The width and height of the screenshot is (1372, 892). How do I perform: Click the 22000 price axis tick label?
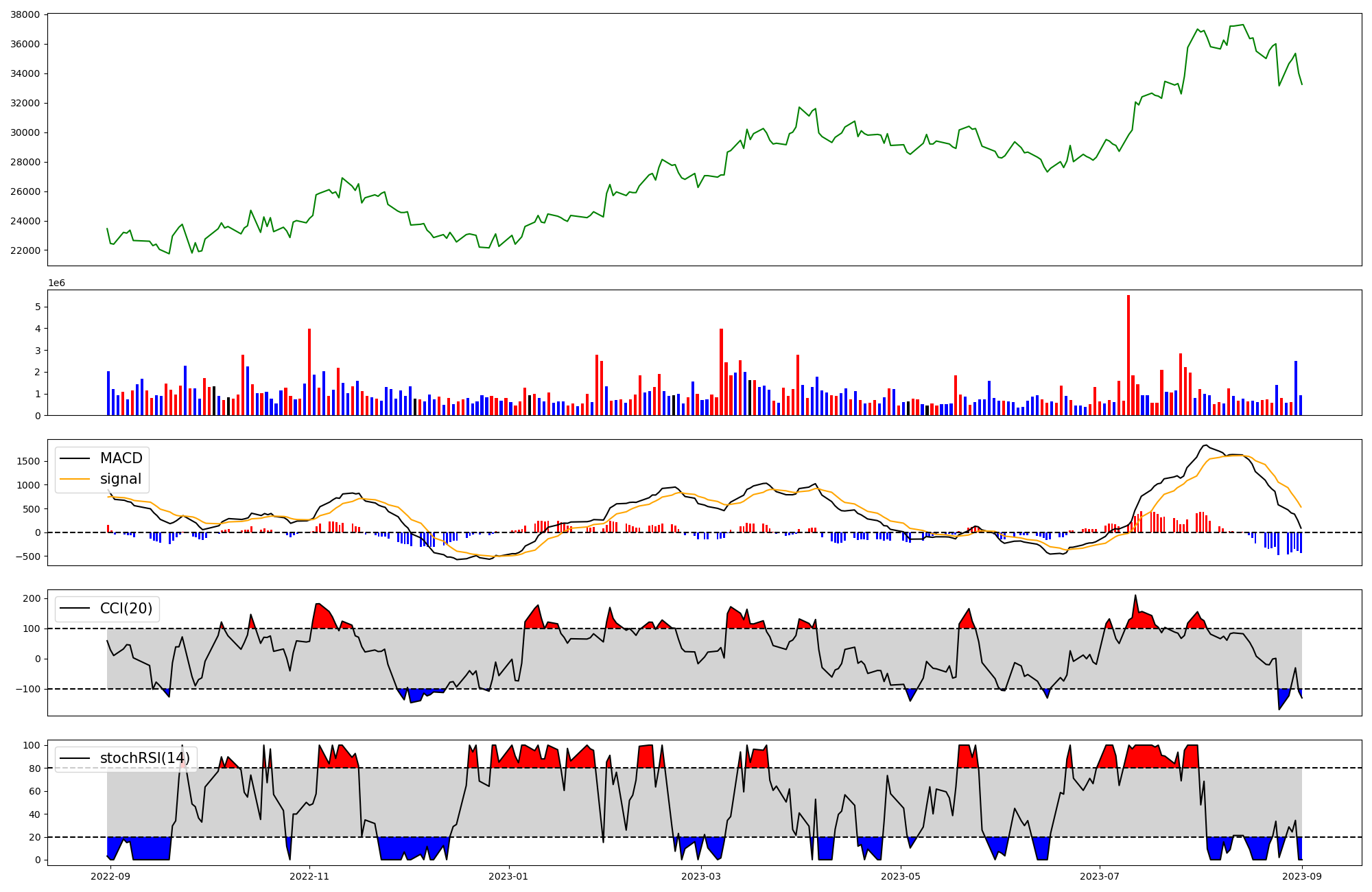coord(25,250)
